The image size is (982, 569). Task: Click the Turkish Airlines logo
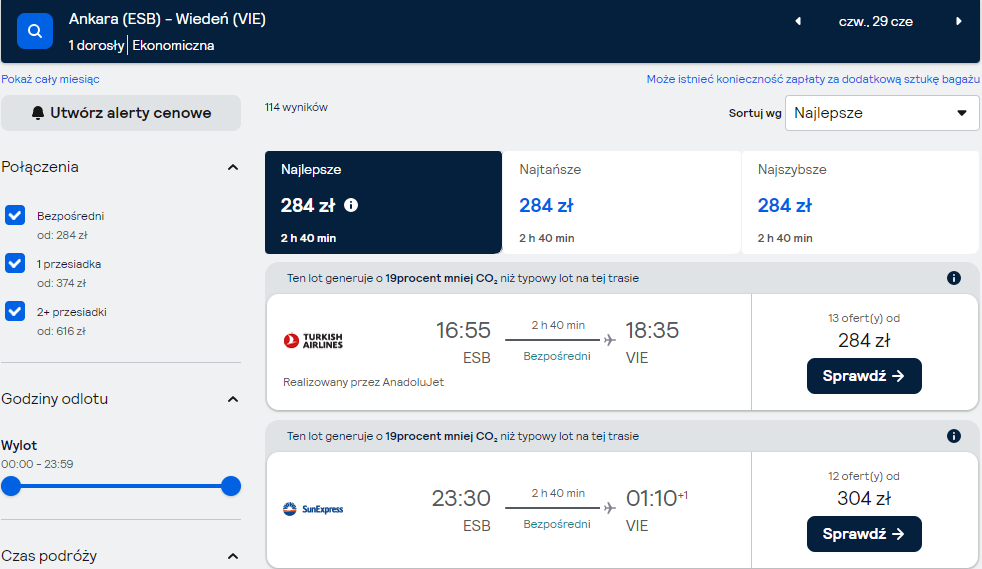coord(313,341)
